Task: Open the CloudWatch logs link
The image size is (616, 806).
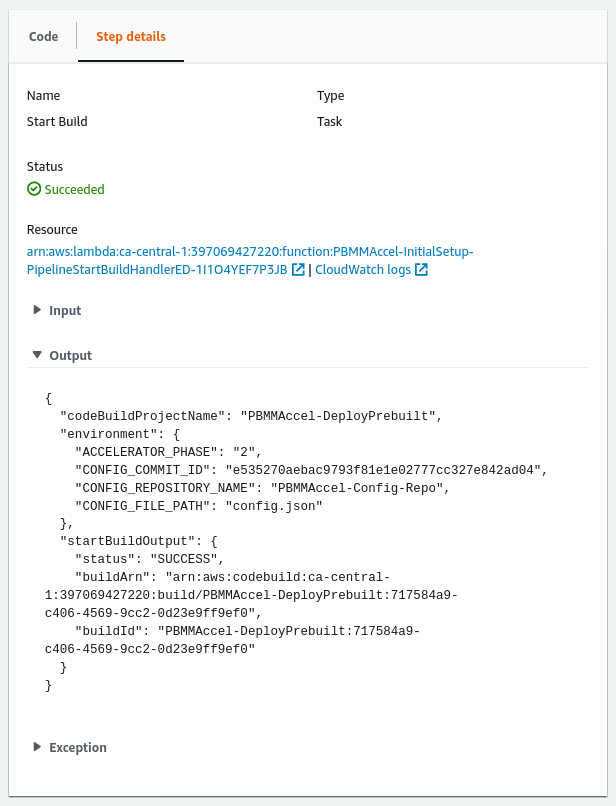Action: click(362, 270)
